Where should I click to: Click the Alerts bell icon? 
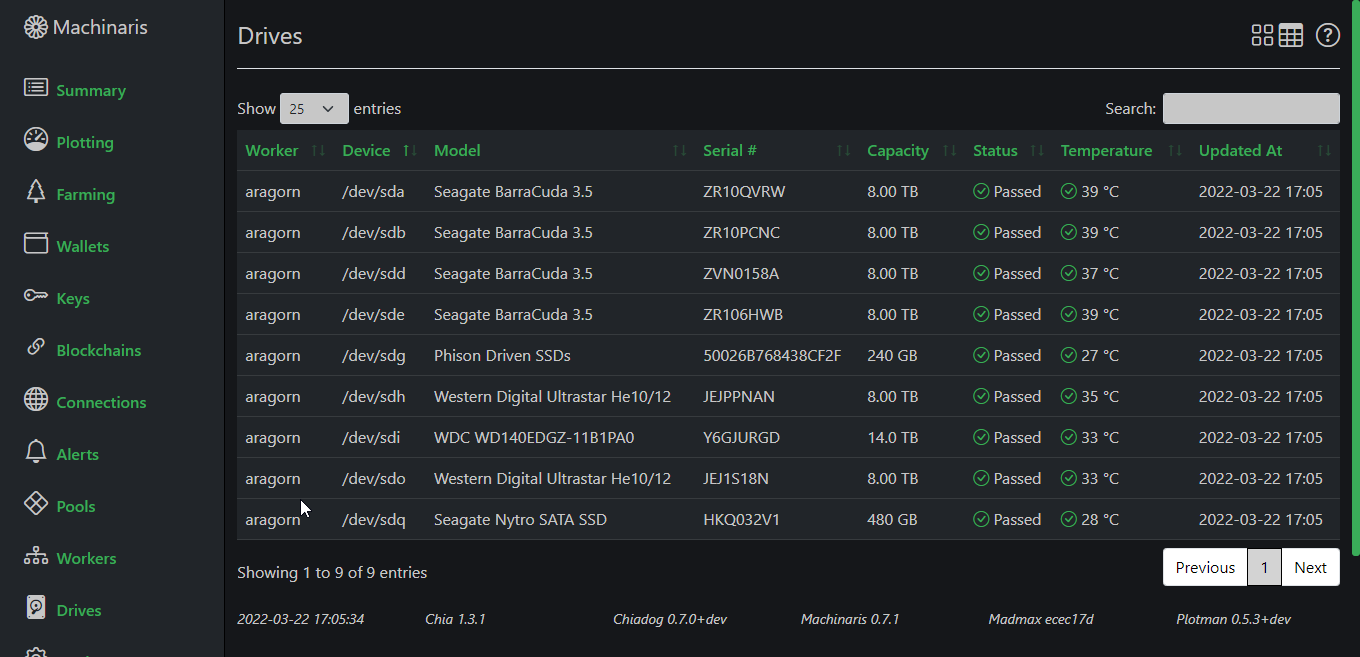click(x=36, y=451)
